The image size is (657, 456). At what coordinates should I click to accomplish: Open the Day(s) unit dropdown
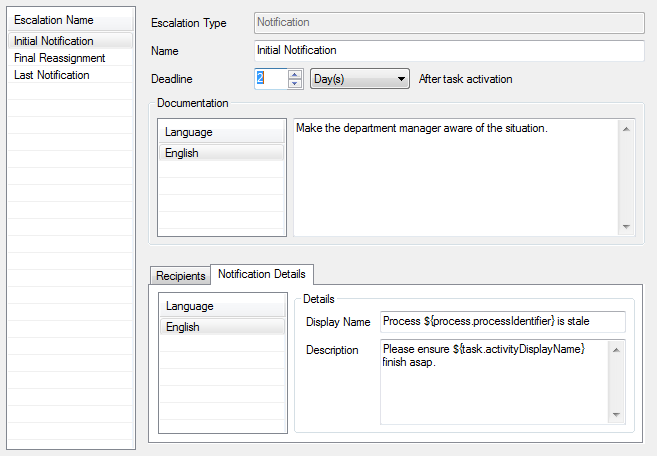point(360,78)
